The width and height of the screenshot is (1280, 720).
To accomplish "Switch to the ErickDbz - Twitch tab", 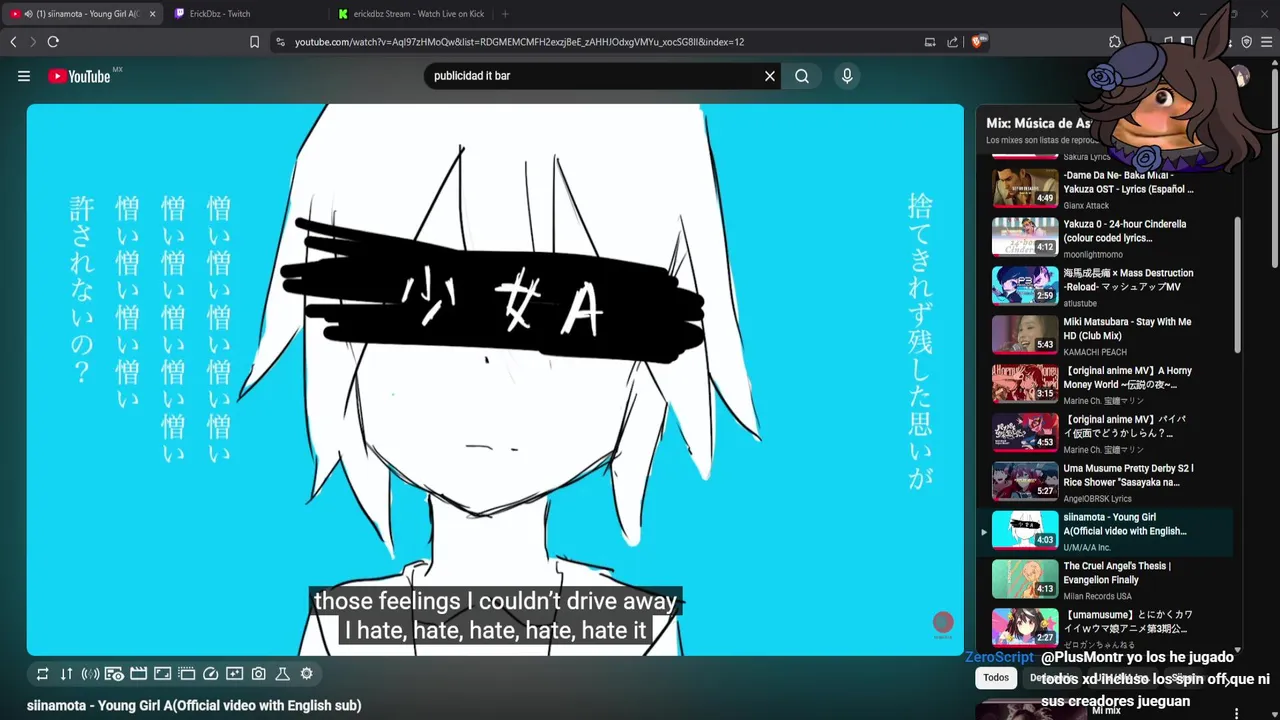I will point(247,14).
